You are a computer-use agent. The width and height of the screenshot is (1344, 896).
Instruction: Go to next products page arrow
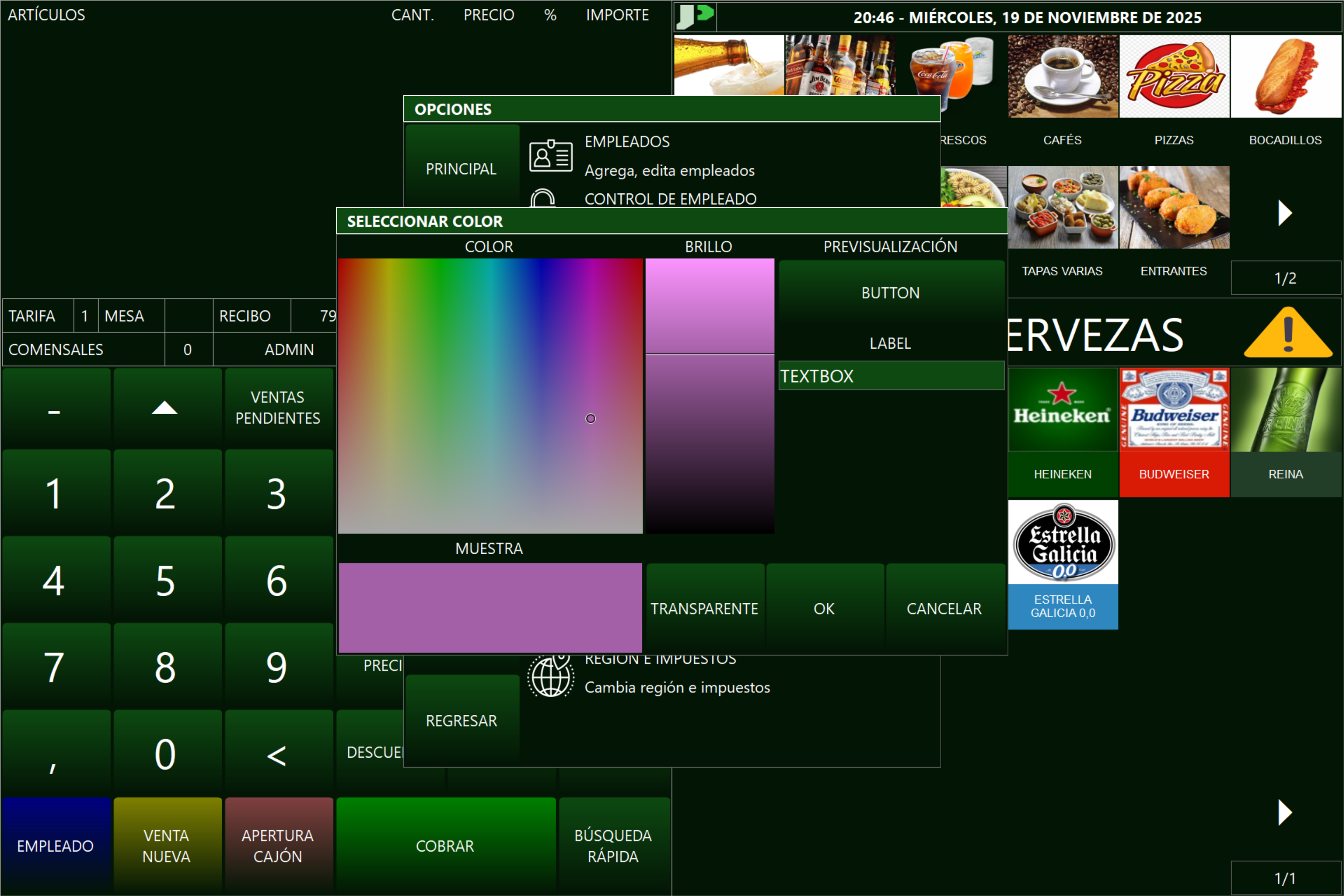1285,812
